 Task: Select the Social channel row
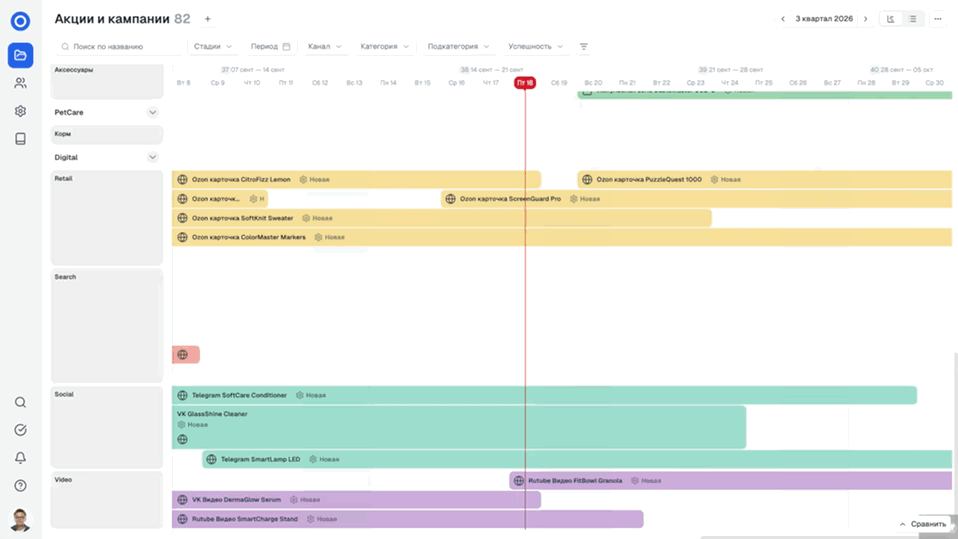(107, 427)
